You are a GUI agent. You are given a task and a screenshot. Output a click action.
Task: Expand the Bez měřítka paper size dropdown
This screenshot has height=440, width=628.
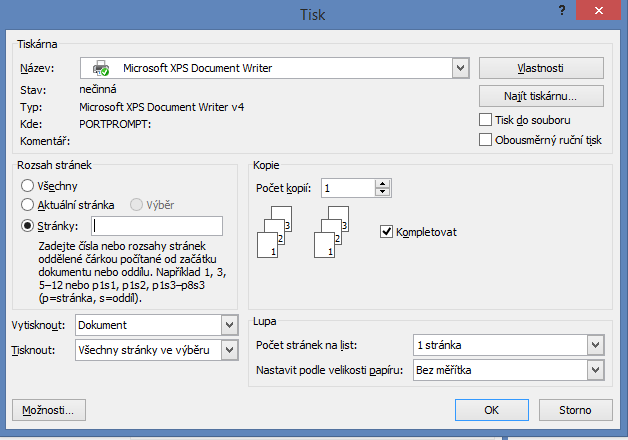[x=596, y=370]
